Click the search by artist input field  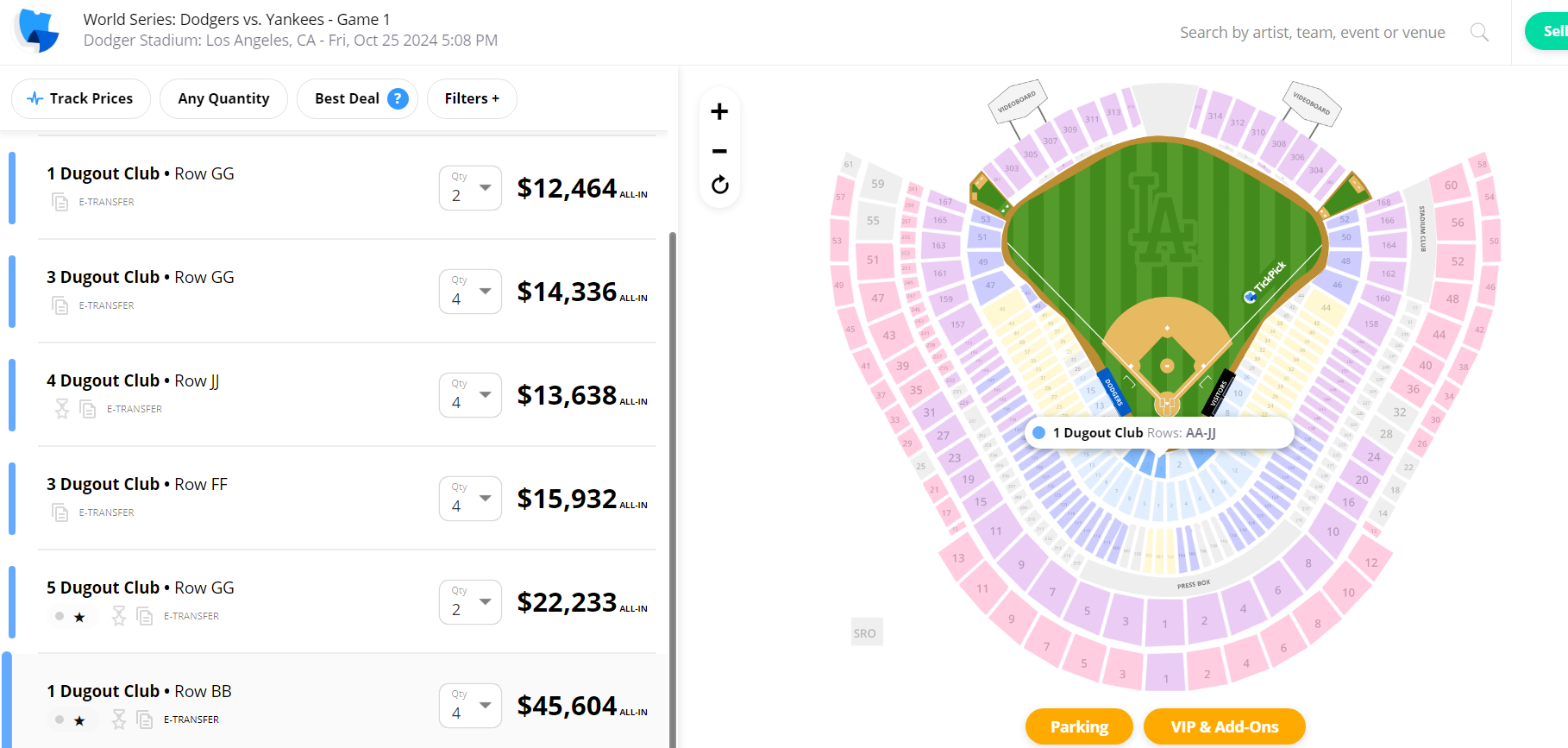1312,33
